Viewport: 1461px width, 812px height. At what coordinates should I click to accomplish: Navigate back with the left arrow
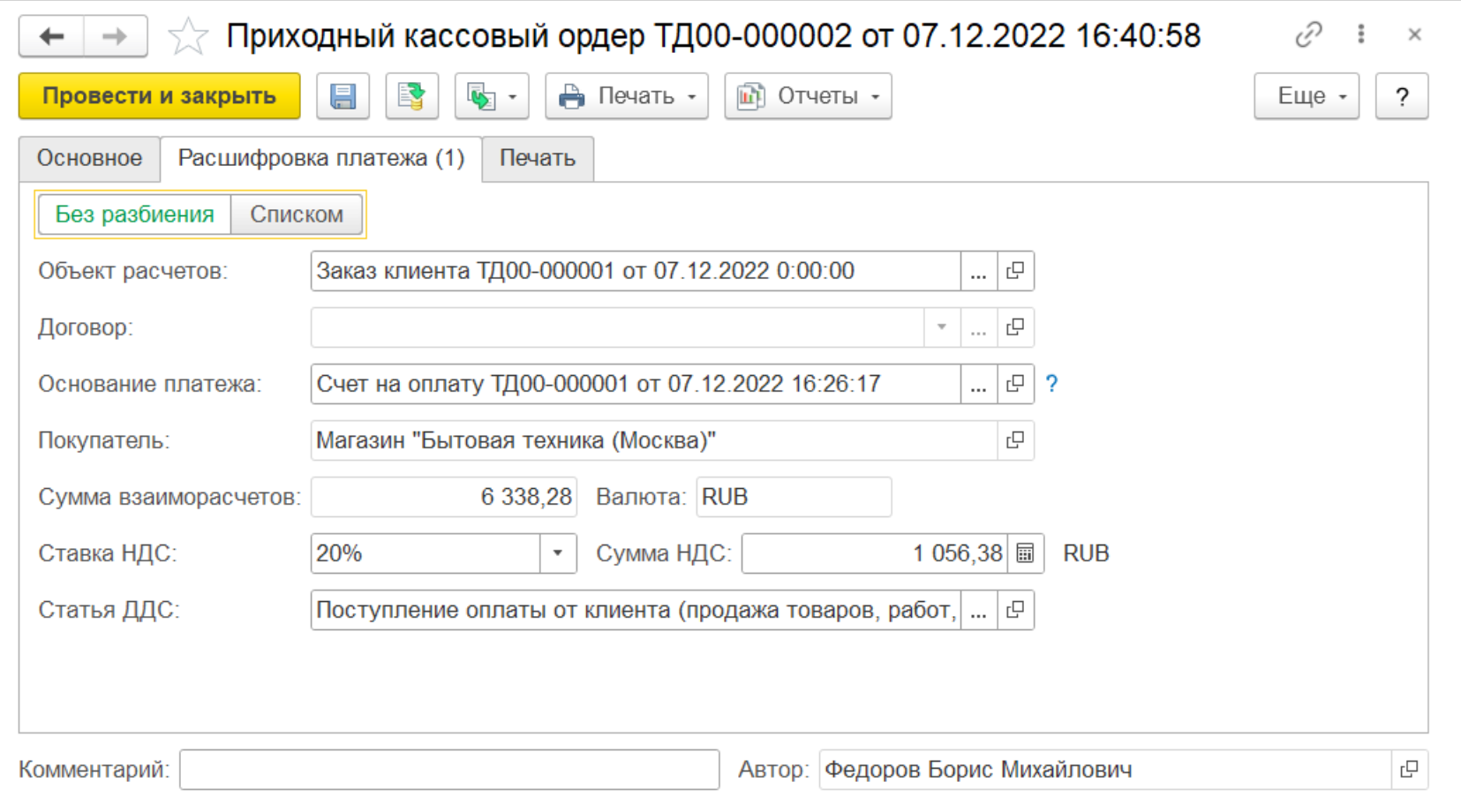pos(52,37)
